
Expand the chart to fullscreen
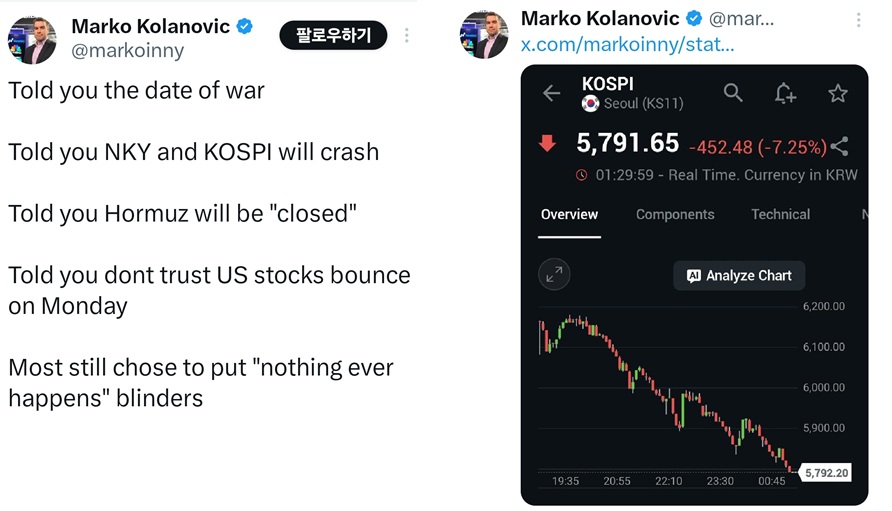coord(554,275)
